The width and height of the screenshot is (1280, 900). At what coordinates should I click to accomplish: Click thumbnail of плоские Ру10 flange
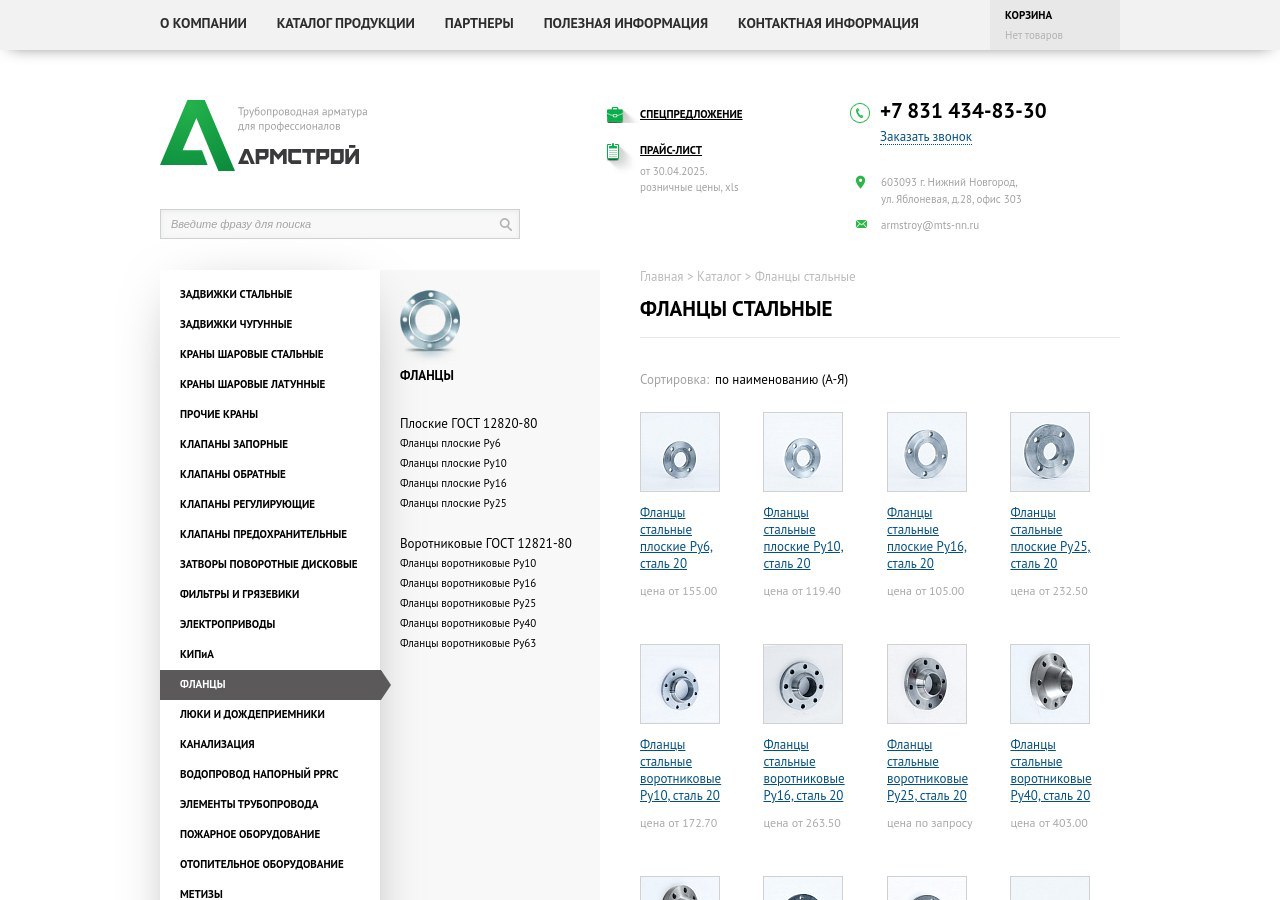(x=803, y=452)
